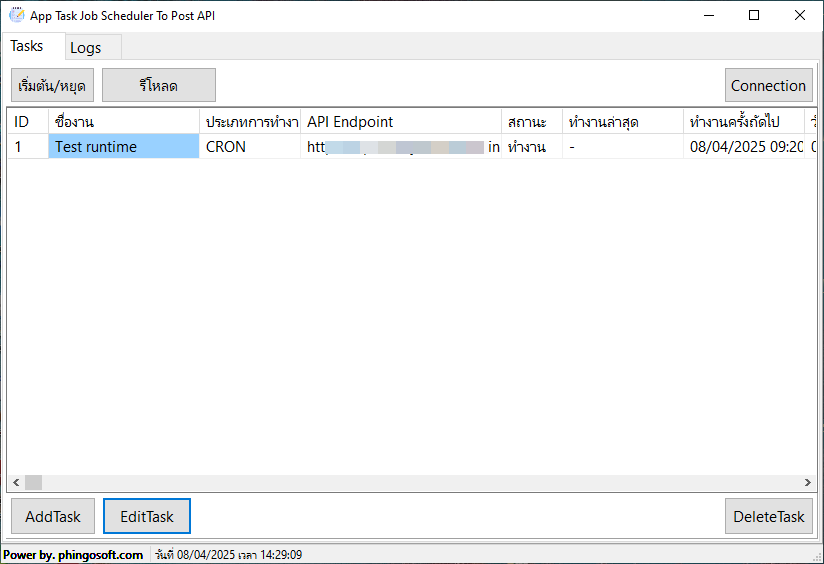The height and width of the screenshot is (564, 824).
Task: Click the ประเภทการทำงาน column header
Action: [x=250, y=122]
